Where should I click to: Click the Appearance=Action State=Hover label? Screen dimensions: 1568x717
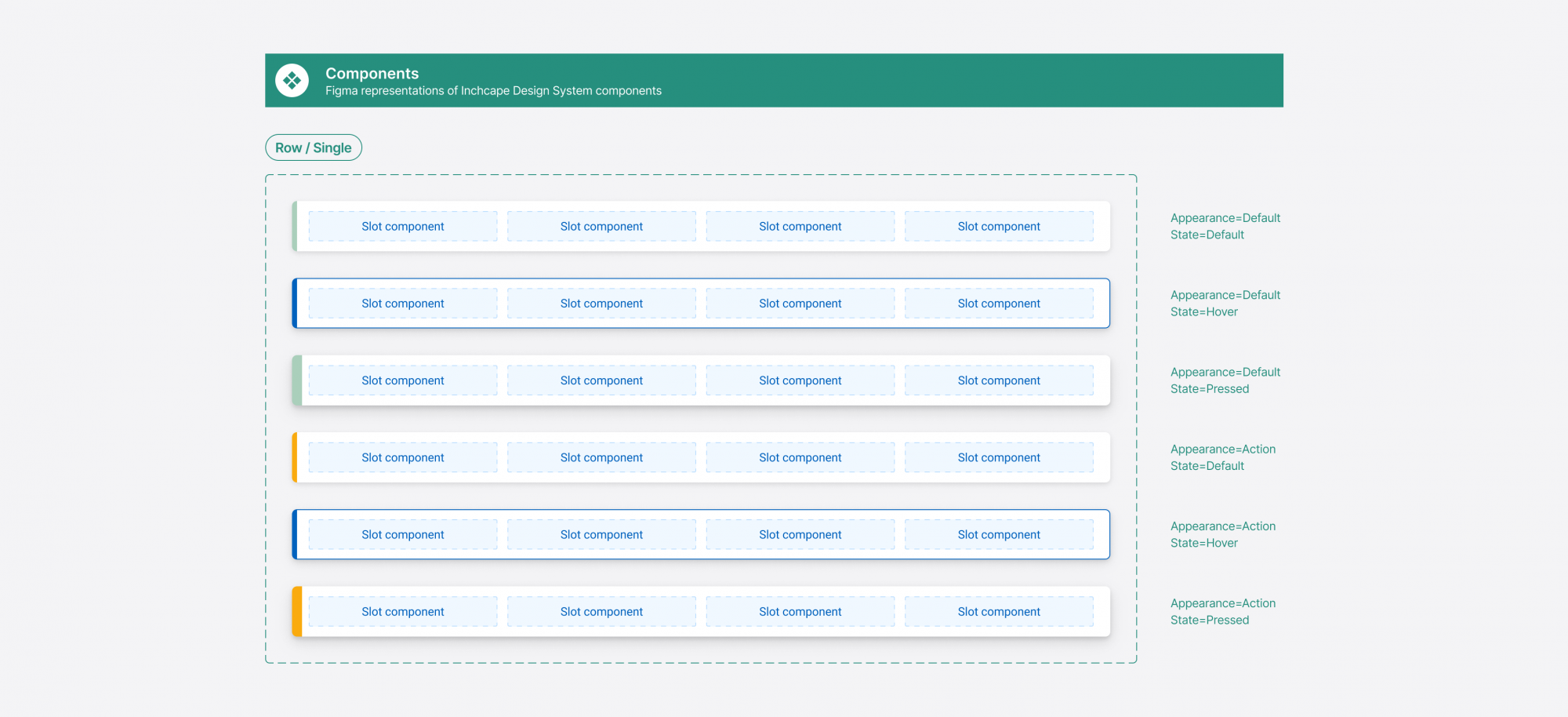1222,535
